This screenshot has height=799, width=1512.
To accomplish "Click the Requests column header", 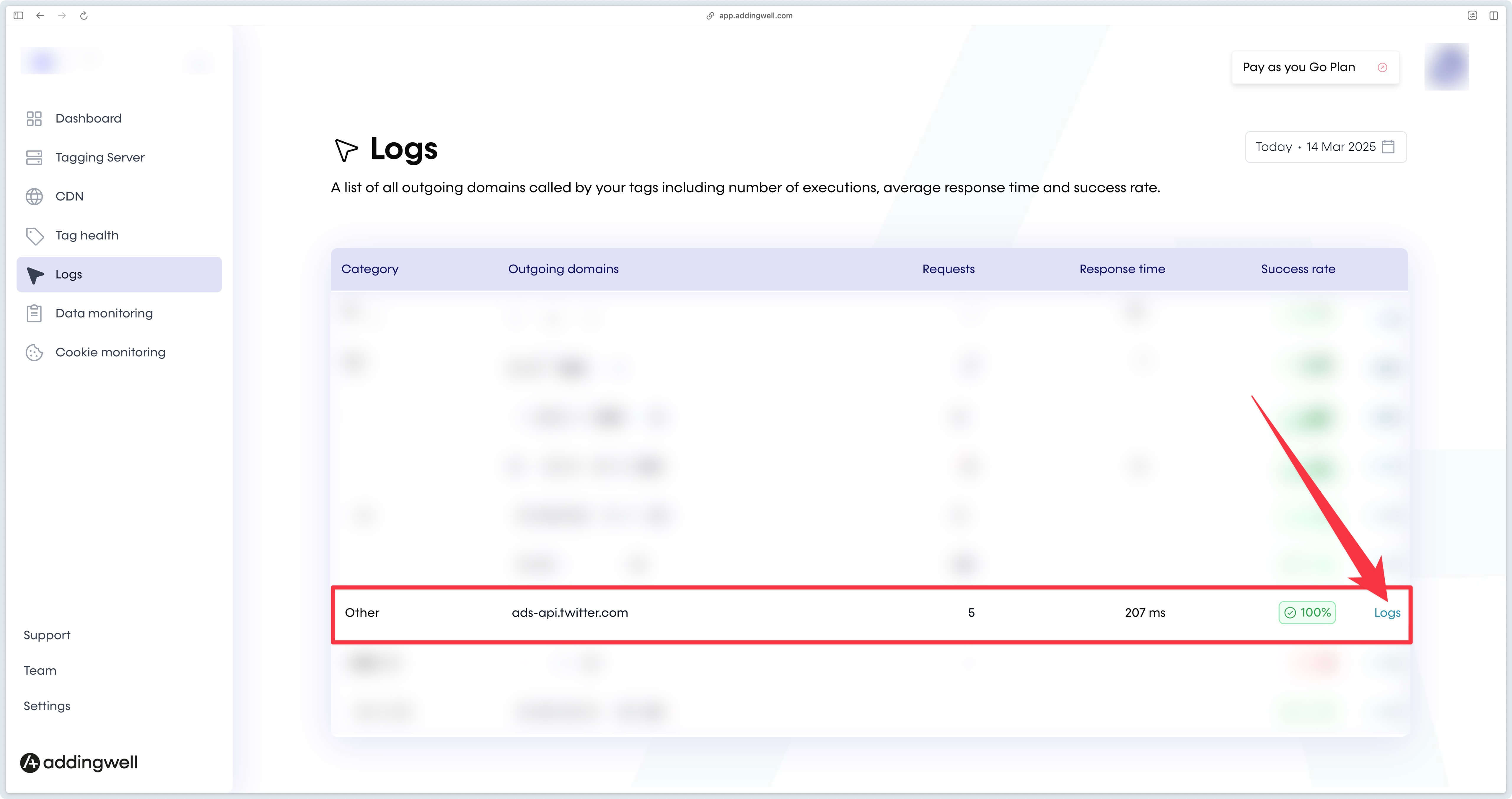I will click(949, 269).
